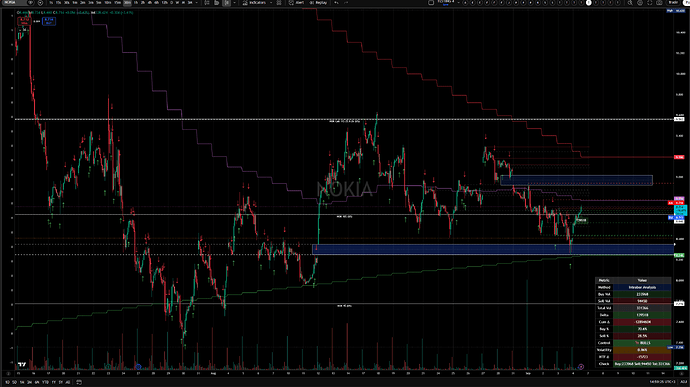Choose the second chart style icon in toolbar
This screenshot has height=387, width=690.
click(x=217, y=2)
